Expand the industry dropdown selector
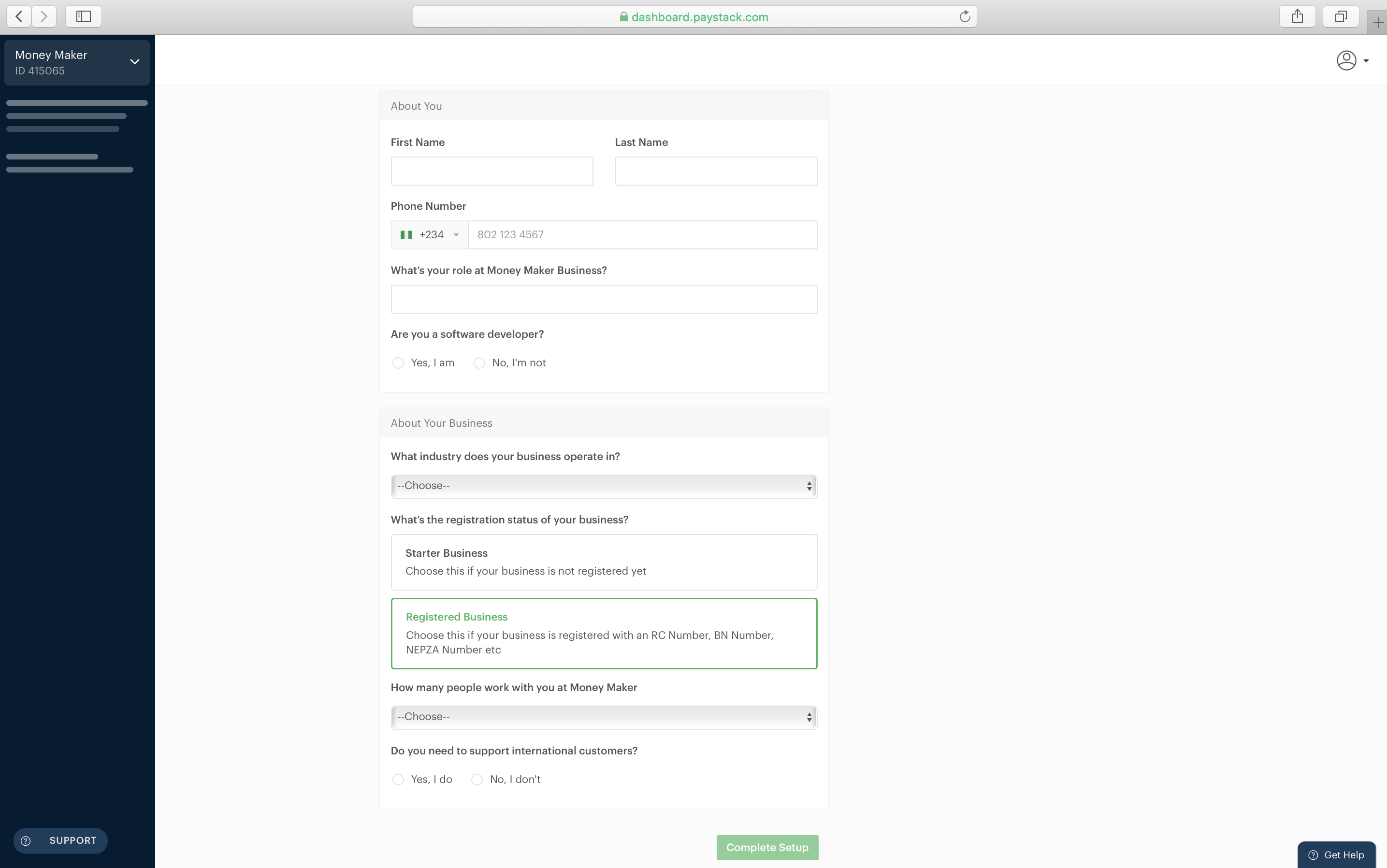 tap(603, 486)
